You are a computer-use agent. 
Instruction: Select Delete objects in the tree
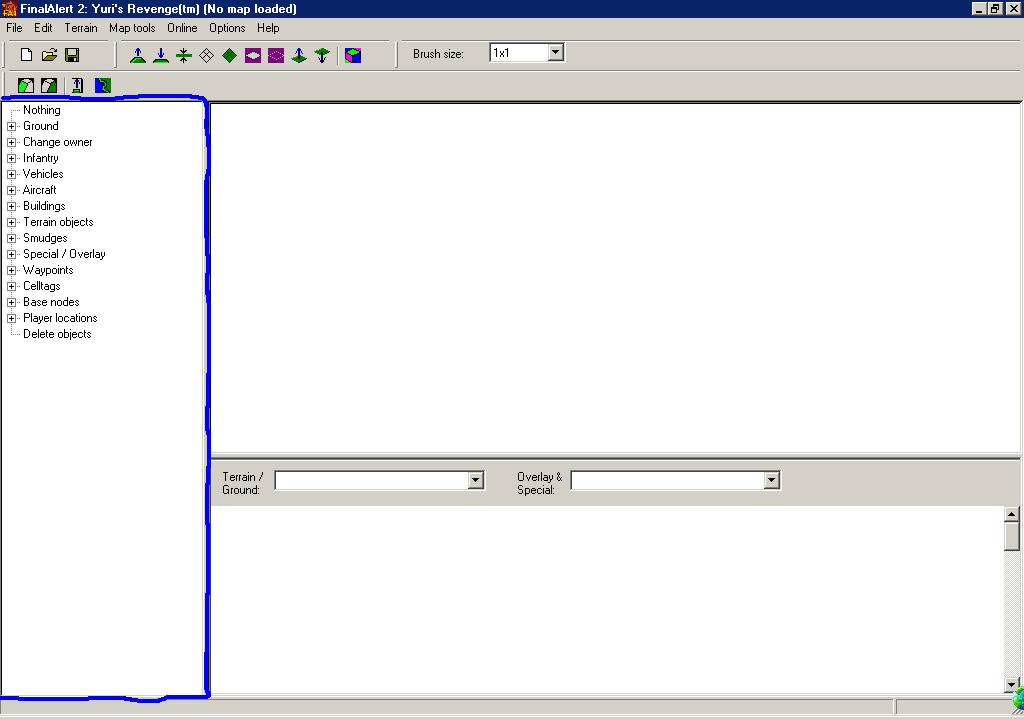click(x=57, y=334)
